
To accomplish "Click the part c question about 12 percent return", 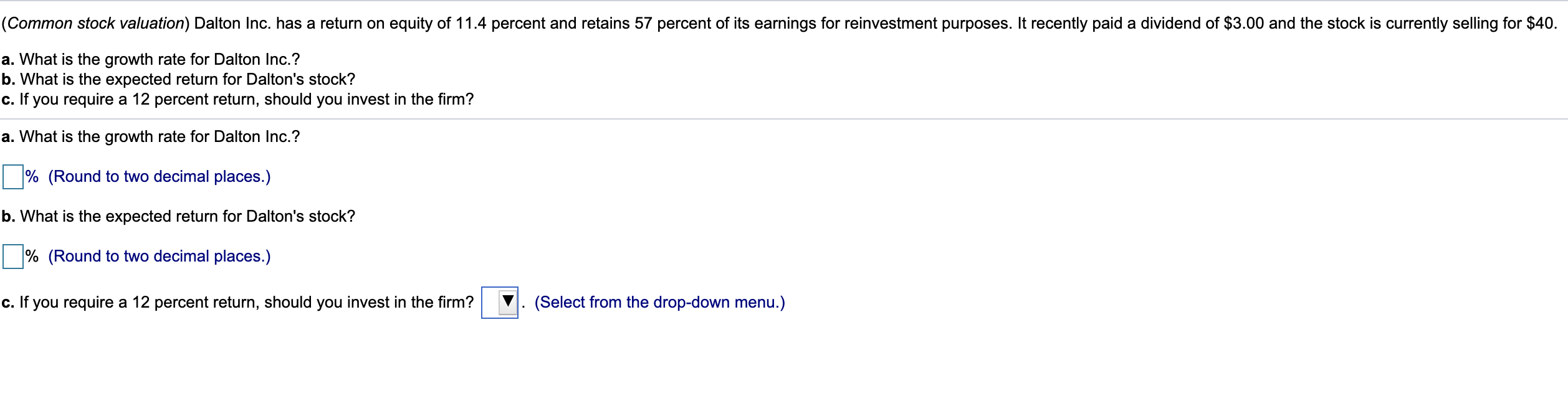I will [x=237, y=303].
